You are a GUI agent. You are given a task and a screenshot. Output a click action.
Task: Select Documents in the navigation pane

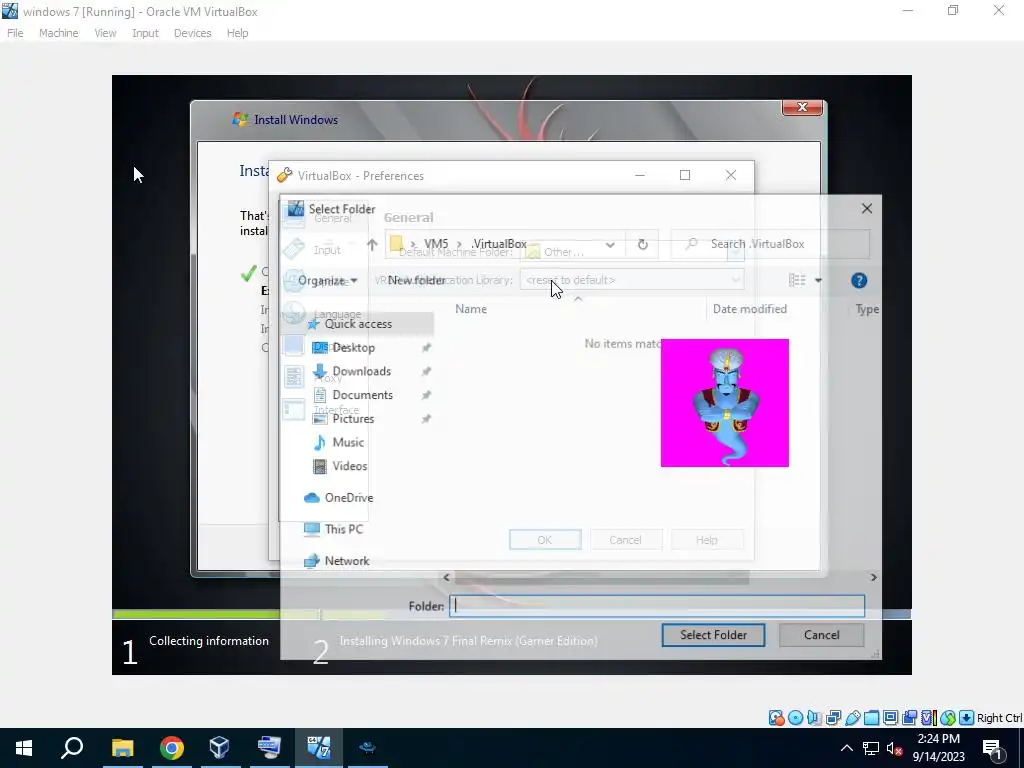(x=362, y=395)
